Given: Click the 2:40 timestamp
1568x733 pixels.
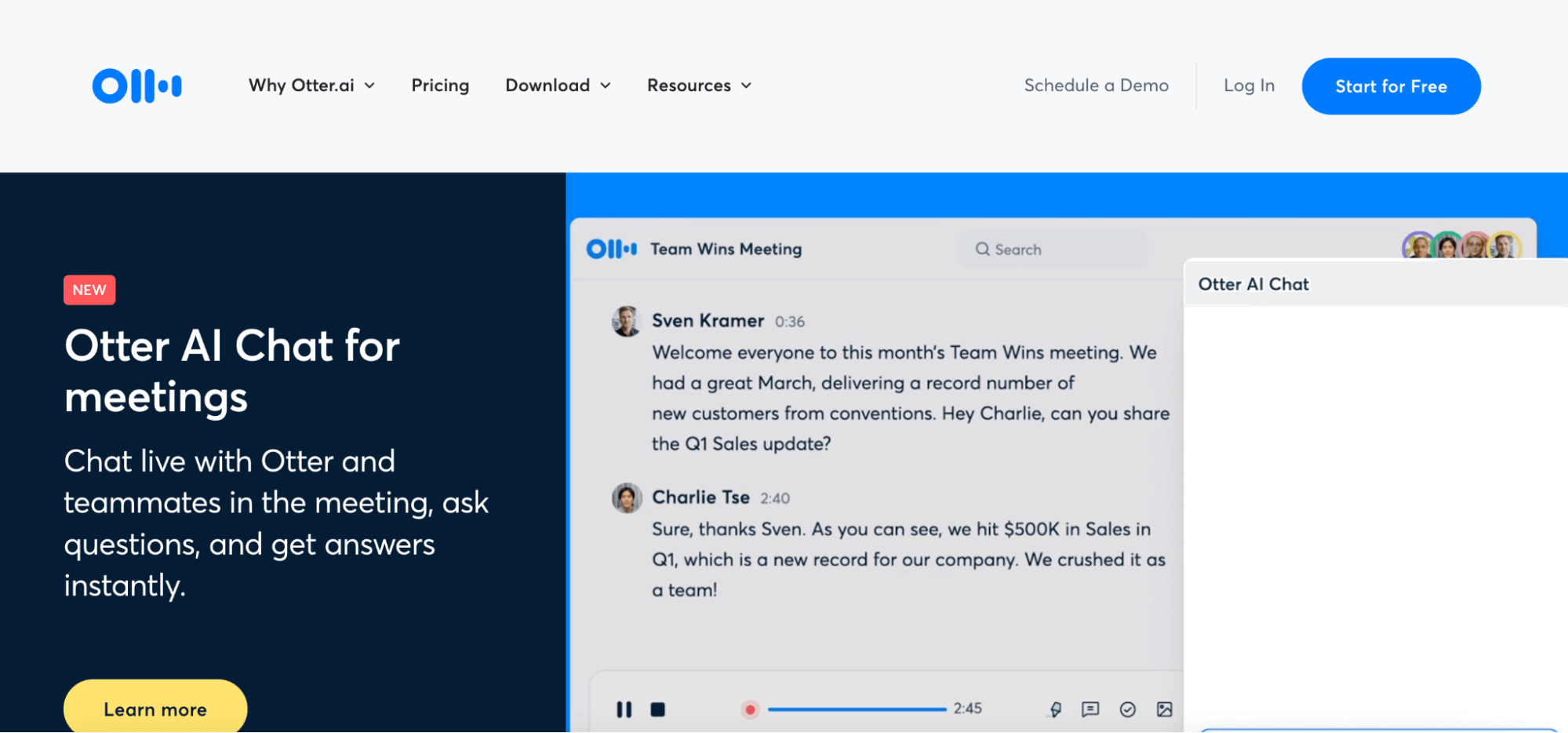Looking at the screenshot, I should [x=775, y=498].
